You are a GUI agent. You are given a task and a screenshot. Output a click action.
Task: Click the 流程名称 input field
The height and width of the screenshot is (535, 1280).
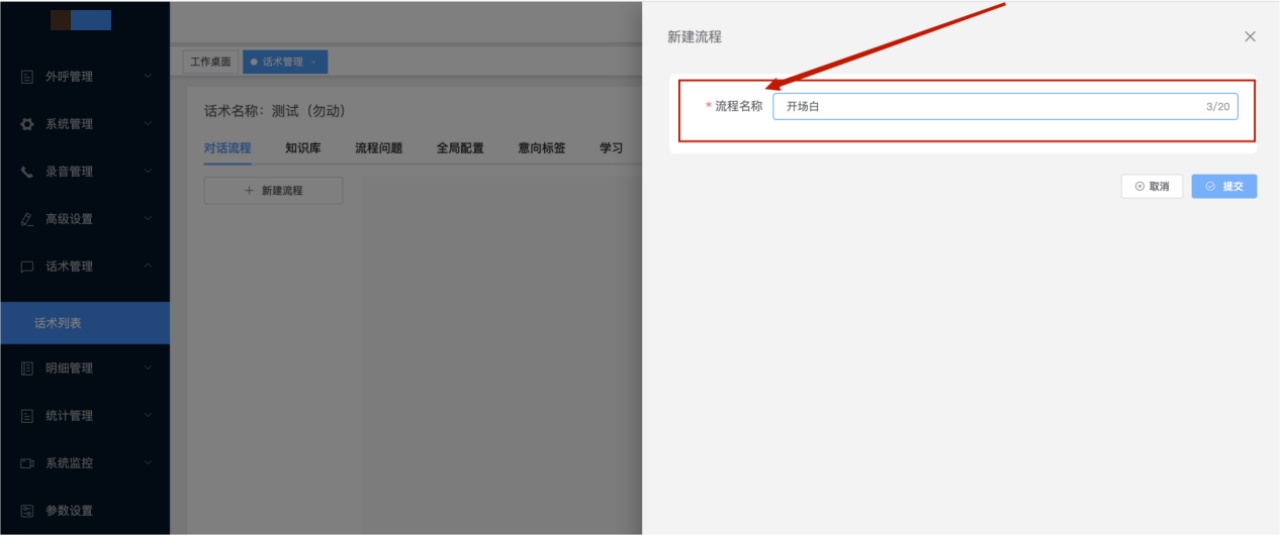(x=1005, y=106)
